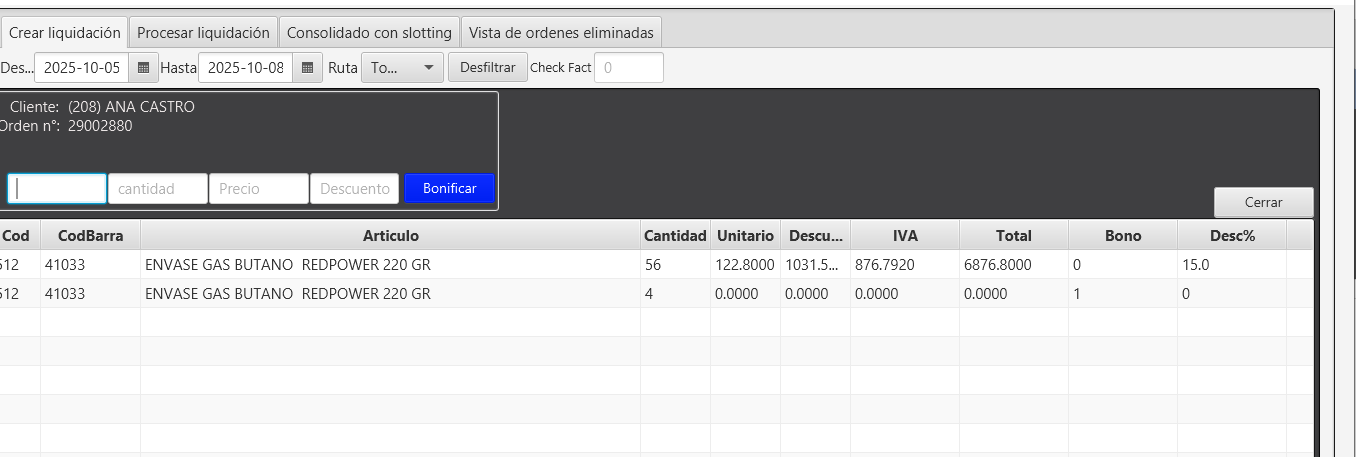Sort by the Cantidad column header
Image resolution: width=1356 pixels, height=457 pixels.
coord(675,236)
